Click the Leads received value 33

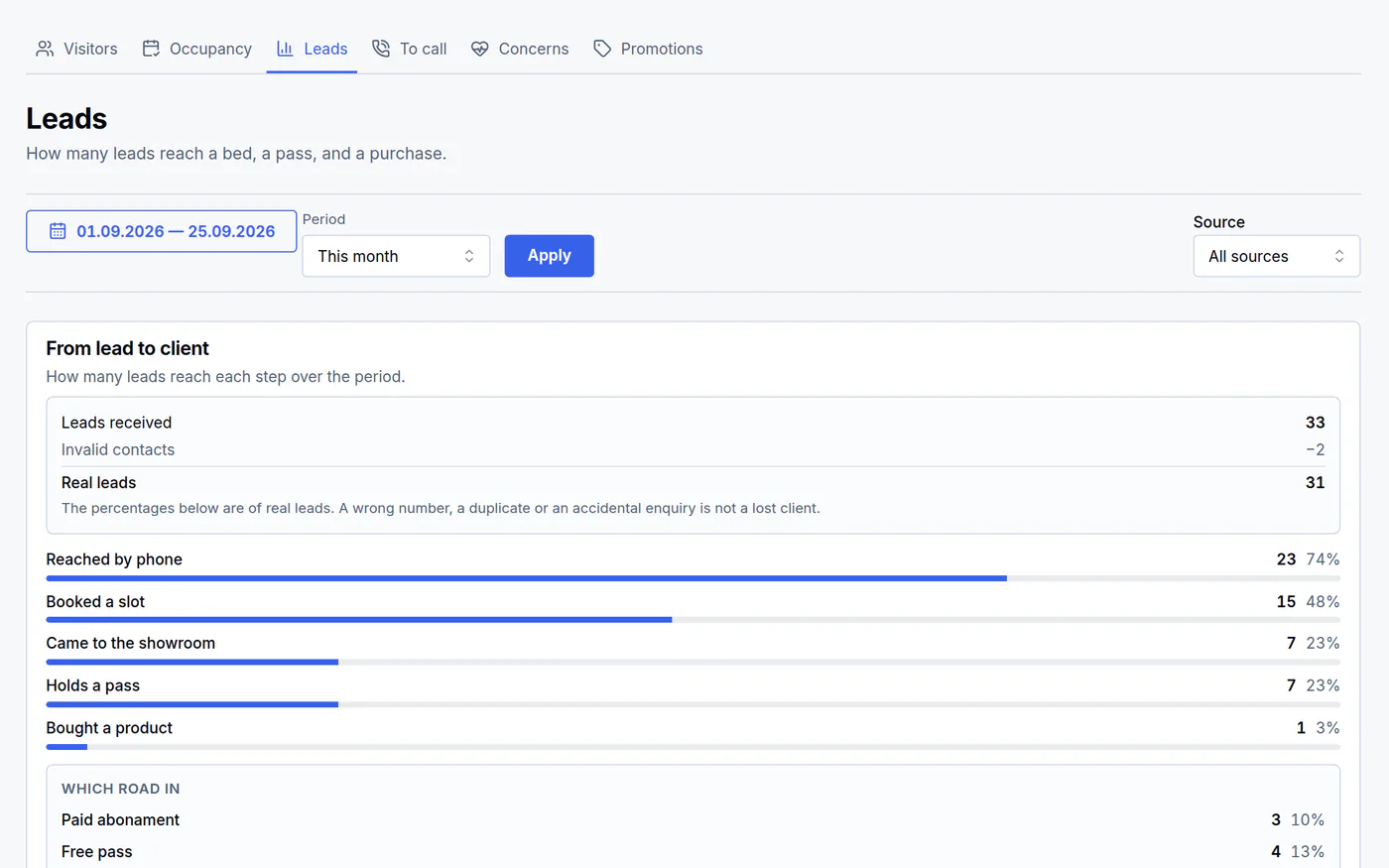[1315, 423]
